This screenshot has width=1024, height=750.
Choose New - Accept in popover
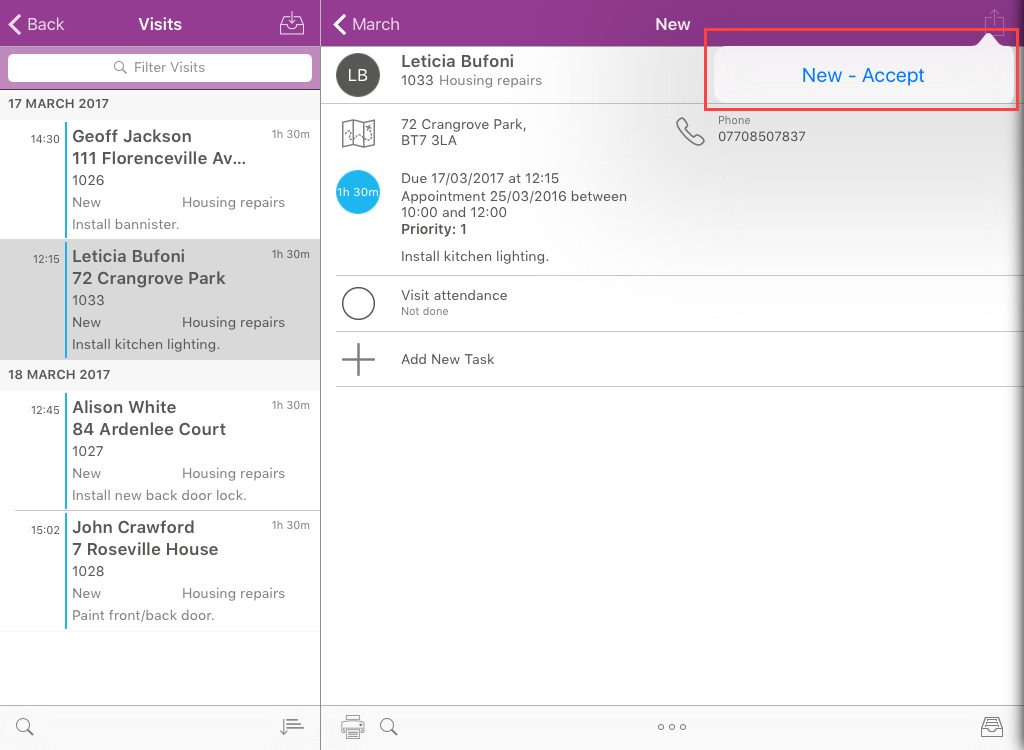click(863, 75)
